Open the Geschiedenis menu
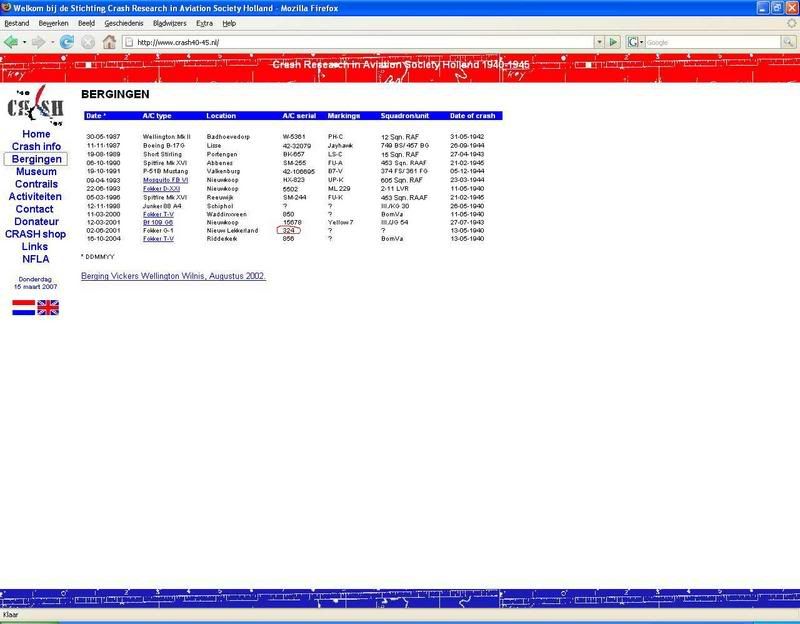Screen dimensions: 800x624 [x=123, y=23]
